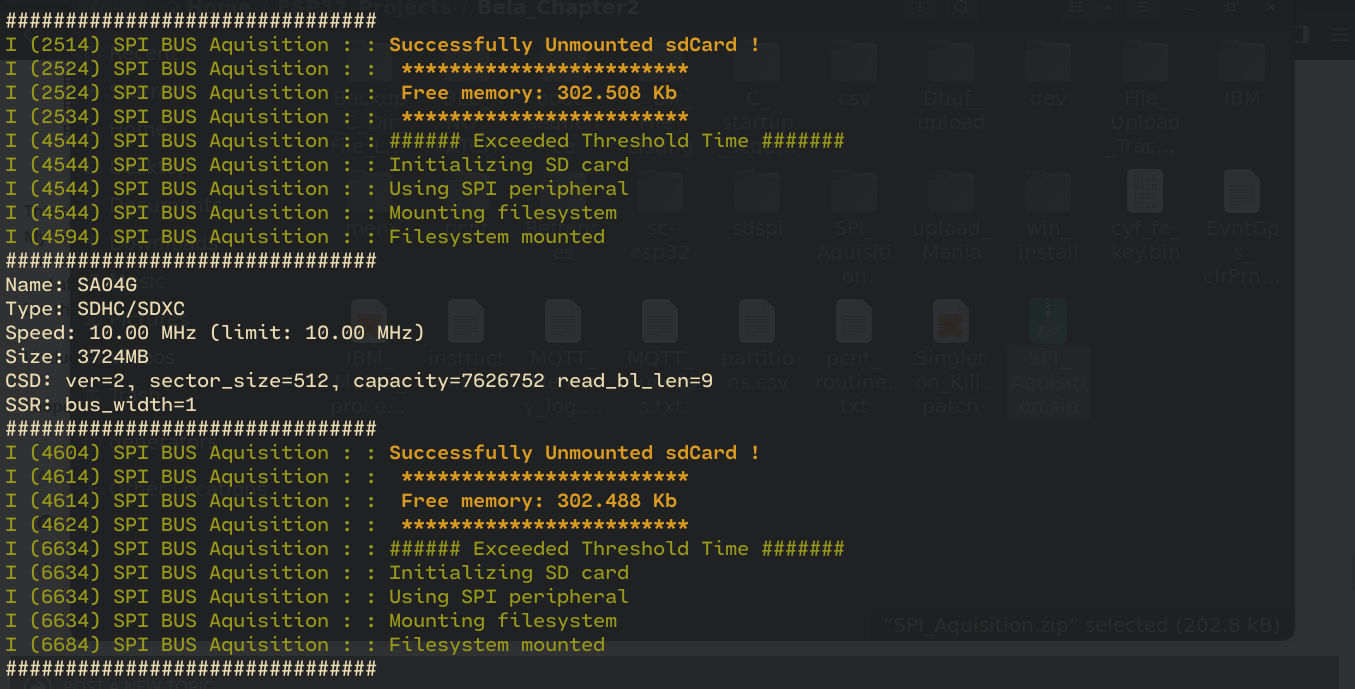Open the Dbuf_upload folder
This screenshot has height=689, width=1355.
pos(950,86)
